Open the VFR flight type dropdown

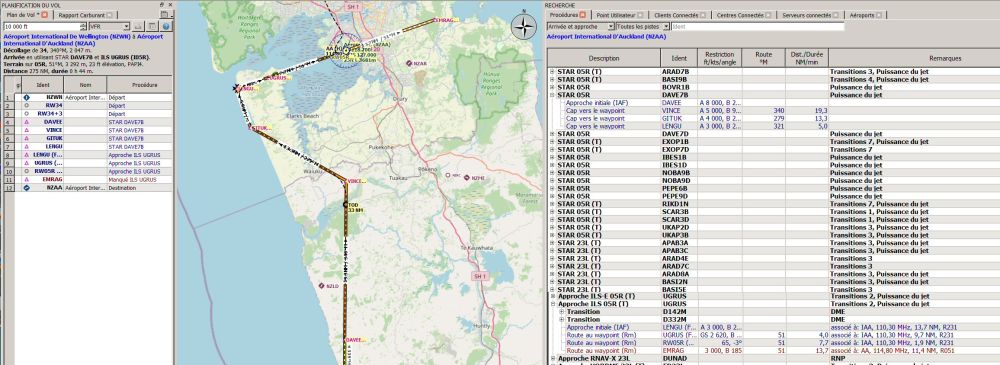109,27
